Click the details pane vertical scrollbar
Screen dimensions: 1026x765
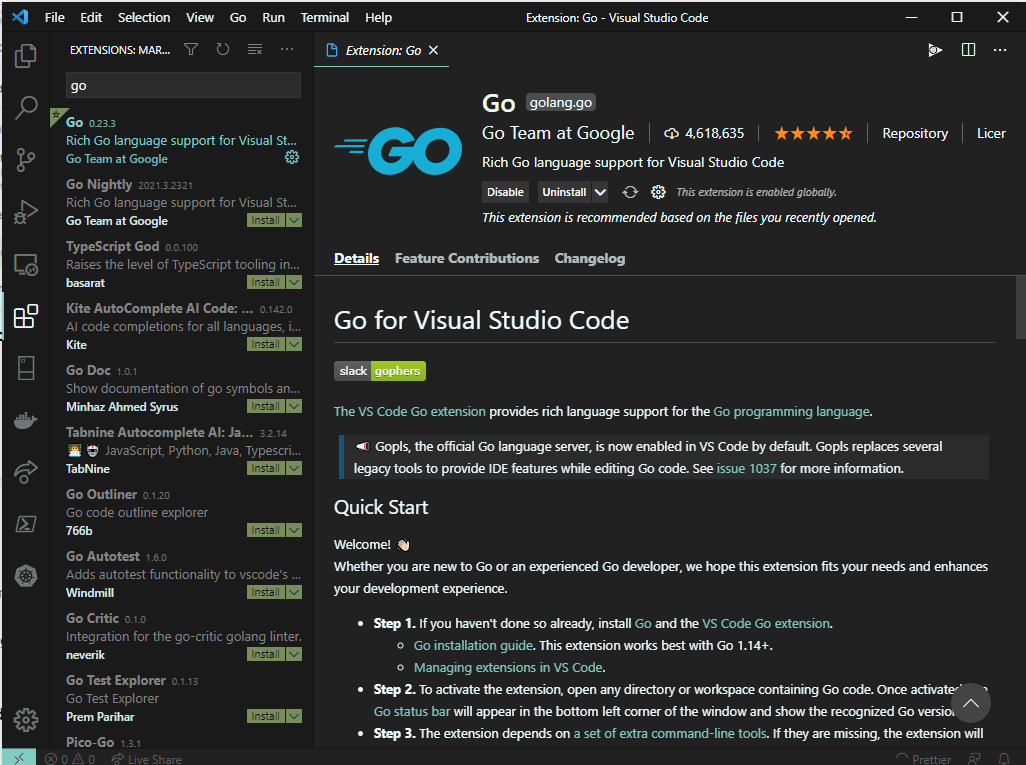[1021, 308]
